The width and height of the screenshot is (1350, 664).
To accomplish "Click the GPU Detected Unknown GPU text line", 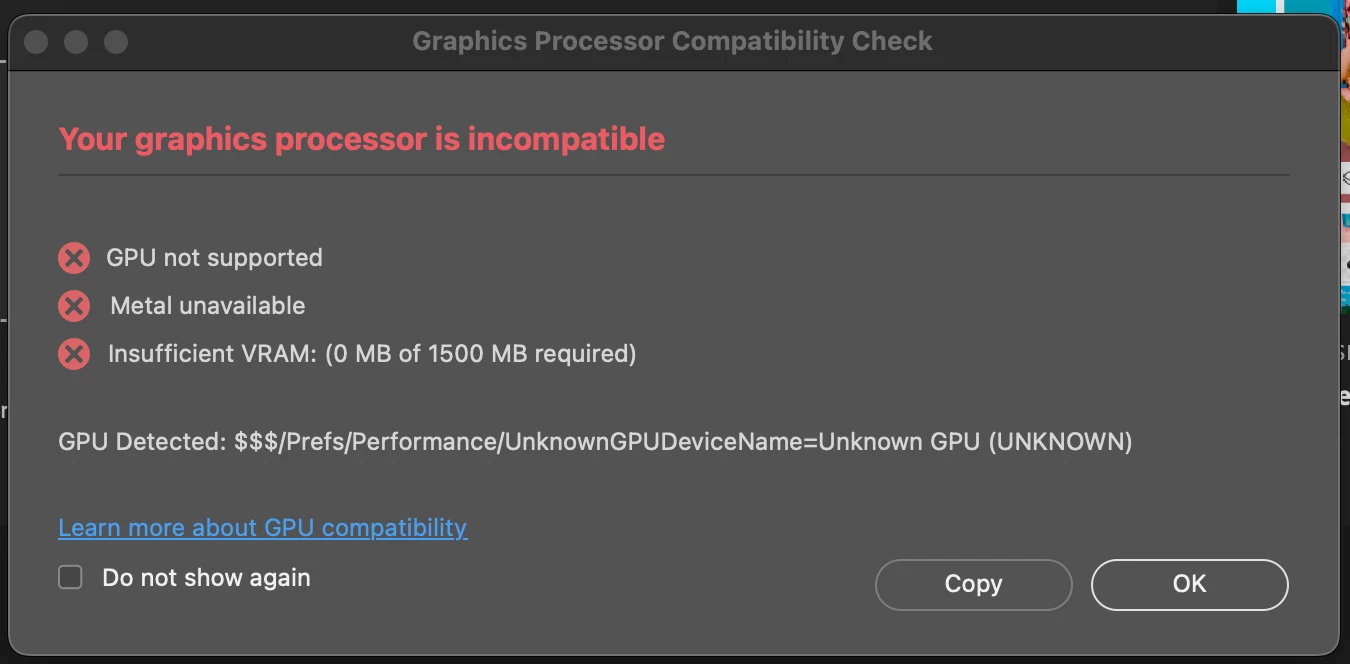I will pyautogui.click(x=595, y=442).
